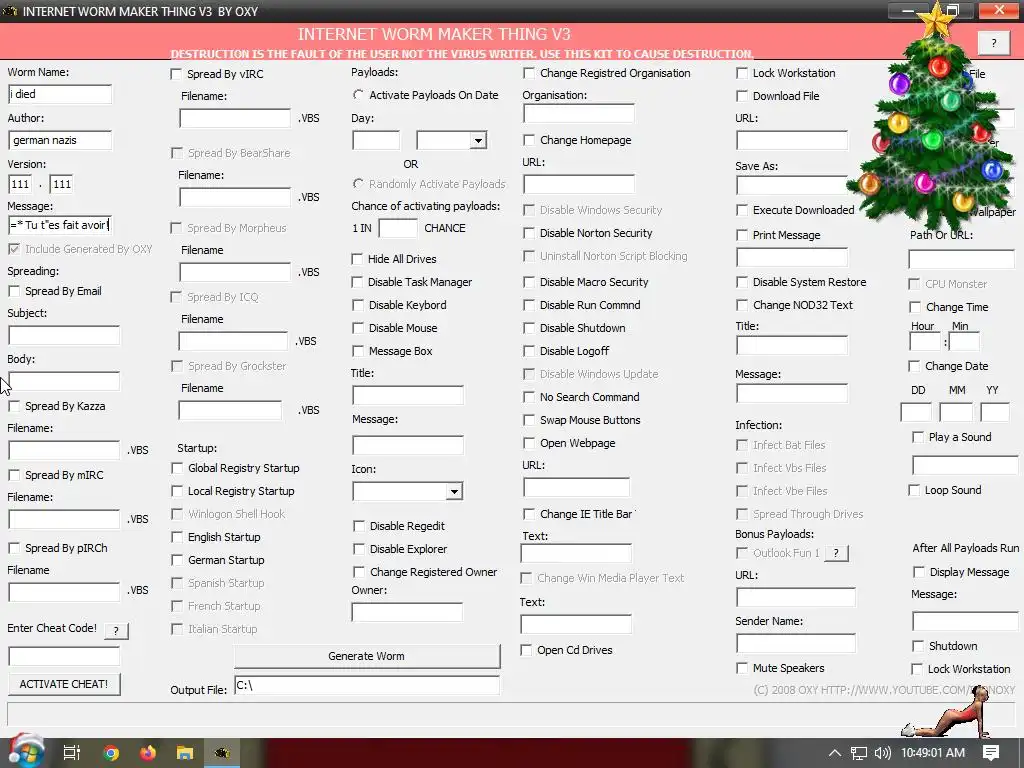
Task: Tick the Swap Mouse Buttons checkbox
Action: tap(530, 420)
